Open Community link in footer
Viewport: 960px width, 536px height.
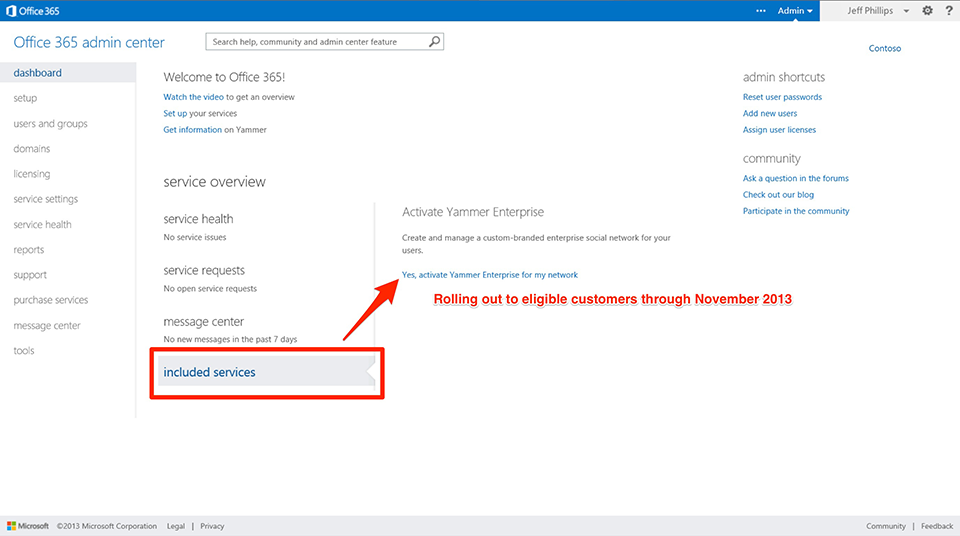885,526
